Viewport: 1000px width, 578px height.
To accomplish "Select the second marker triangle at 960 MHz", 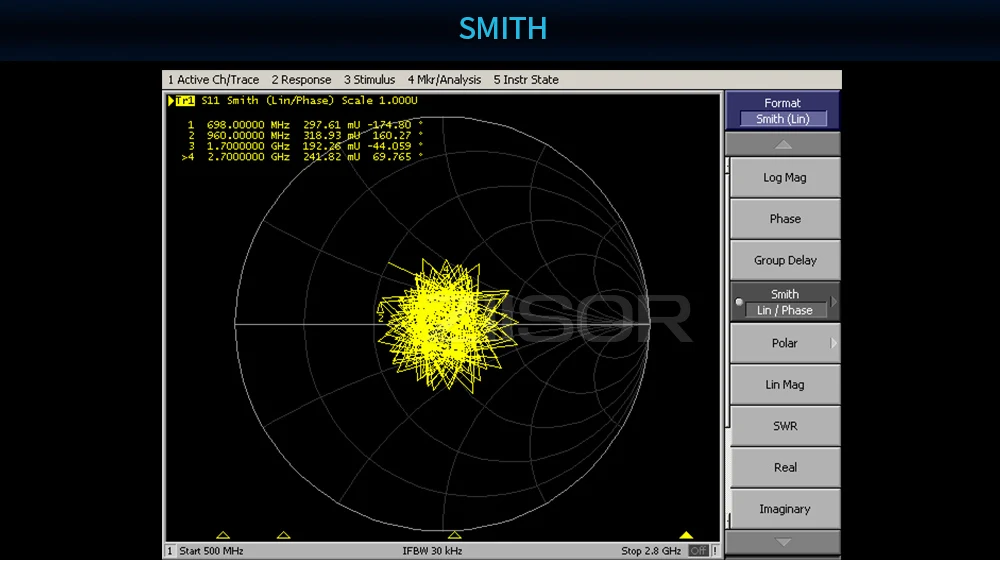I will [284, 536].
